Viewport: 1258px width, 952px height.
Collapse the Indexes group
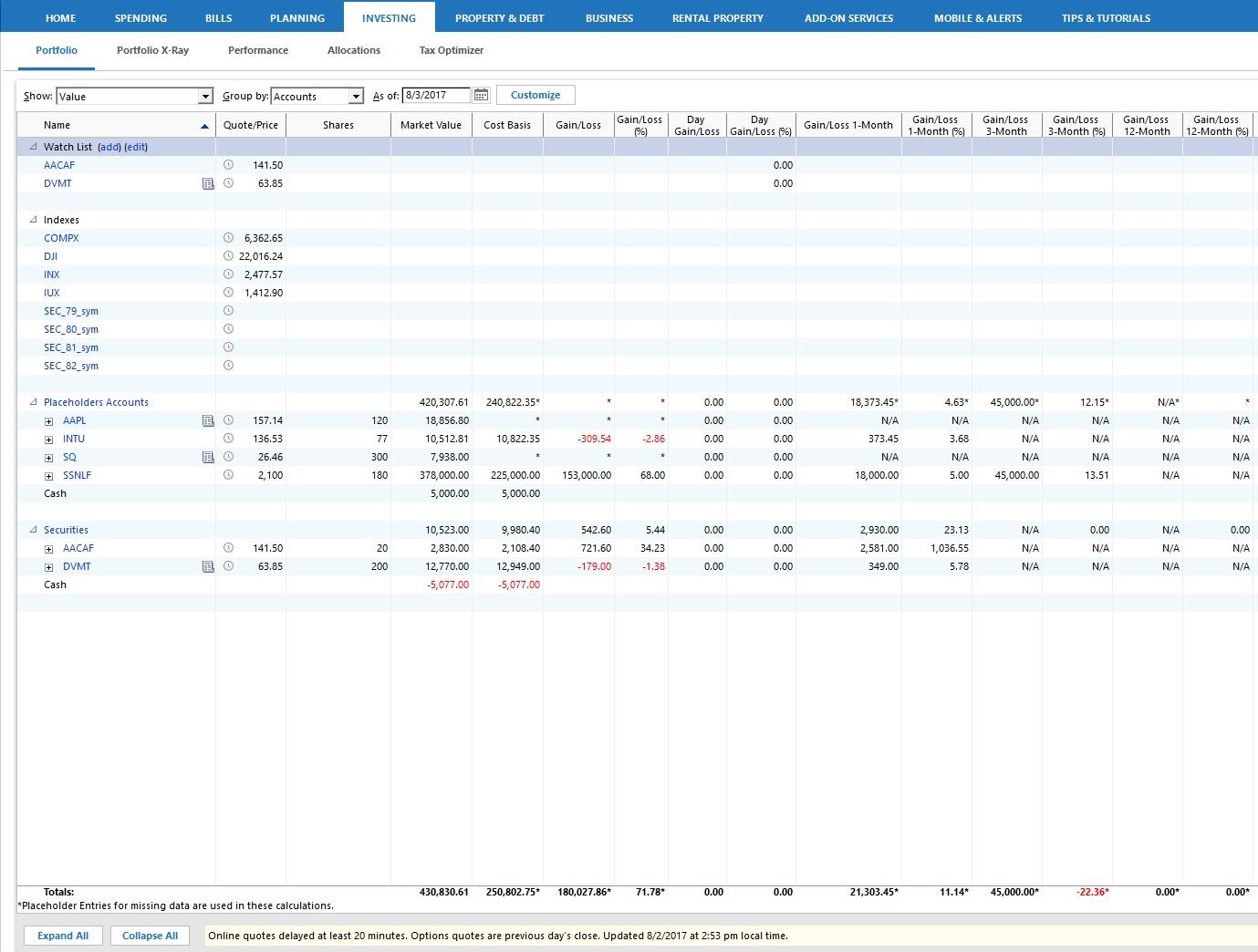tap(34, 220)
